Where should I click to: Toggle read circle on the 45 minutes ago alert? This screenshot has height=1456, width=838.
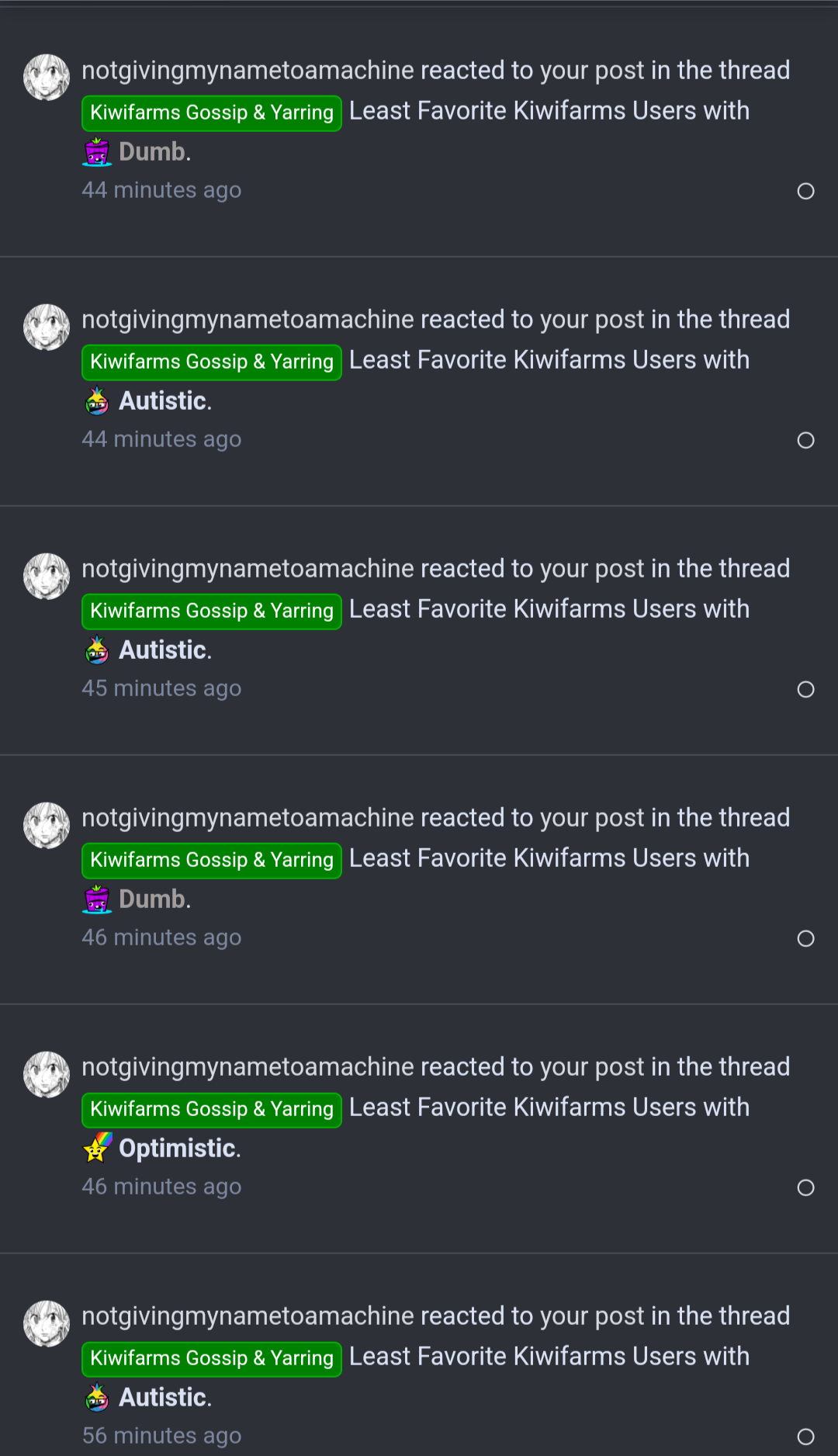pos(805,689)
